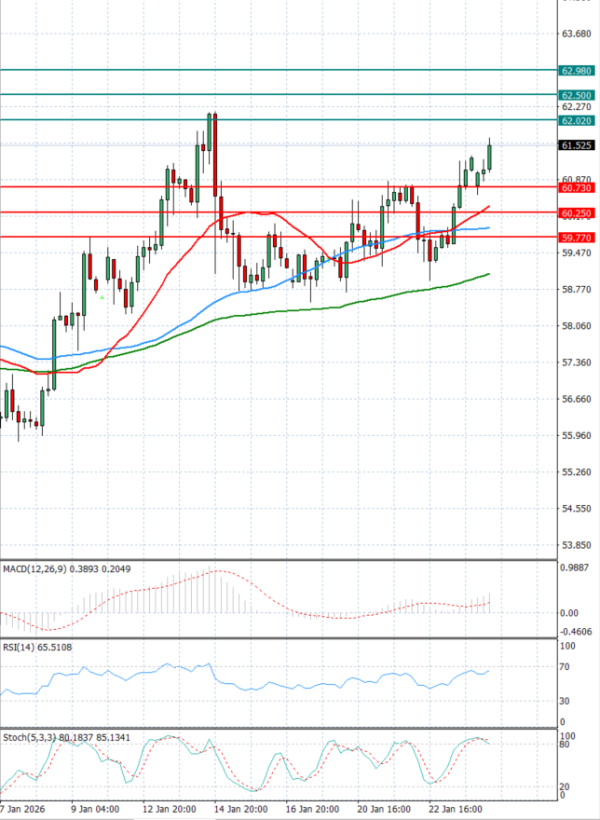
Task: Select the current price label 61.525
Action: [578, 145]
